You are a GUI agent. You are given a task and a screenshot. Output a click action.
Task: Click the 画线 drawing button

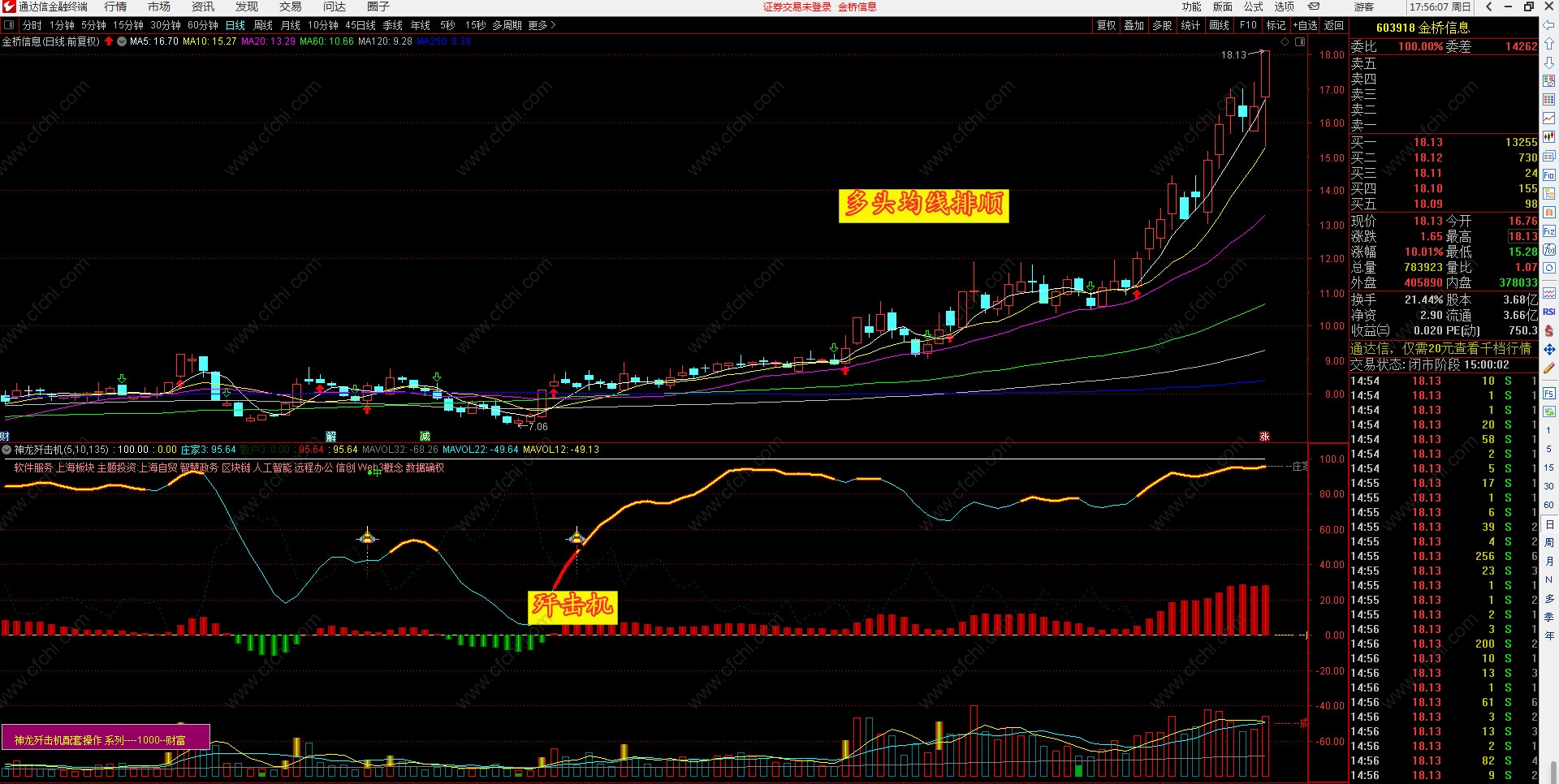[x=1219, y=25]
